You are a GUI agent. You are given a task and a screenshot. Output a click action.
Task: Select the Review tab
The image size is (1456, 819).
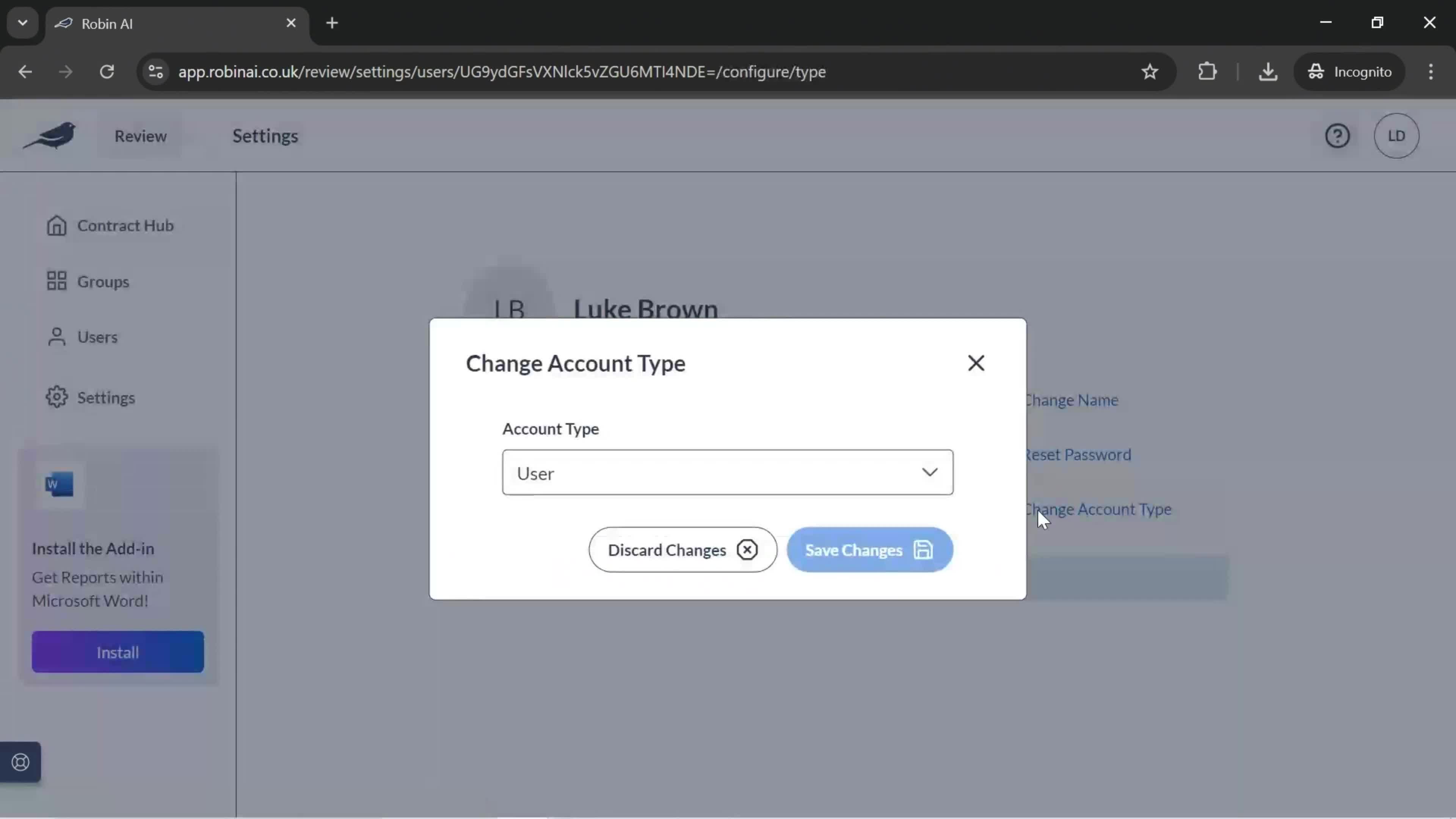pos(140,135)
